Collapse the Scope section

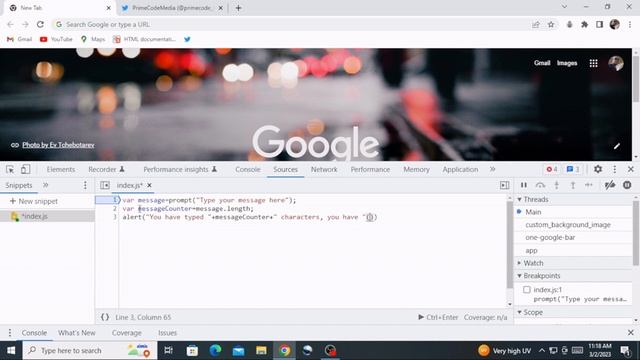(520, 312)
